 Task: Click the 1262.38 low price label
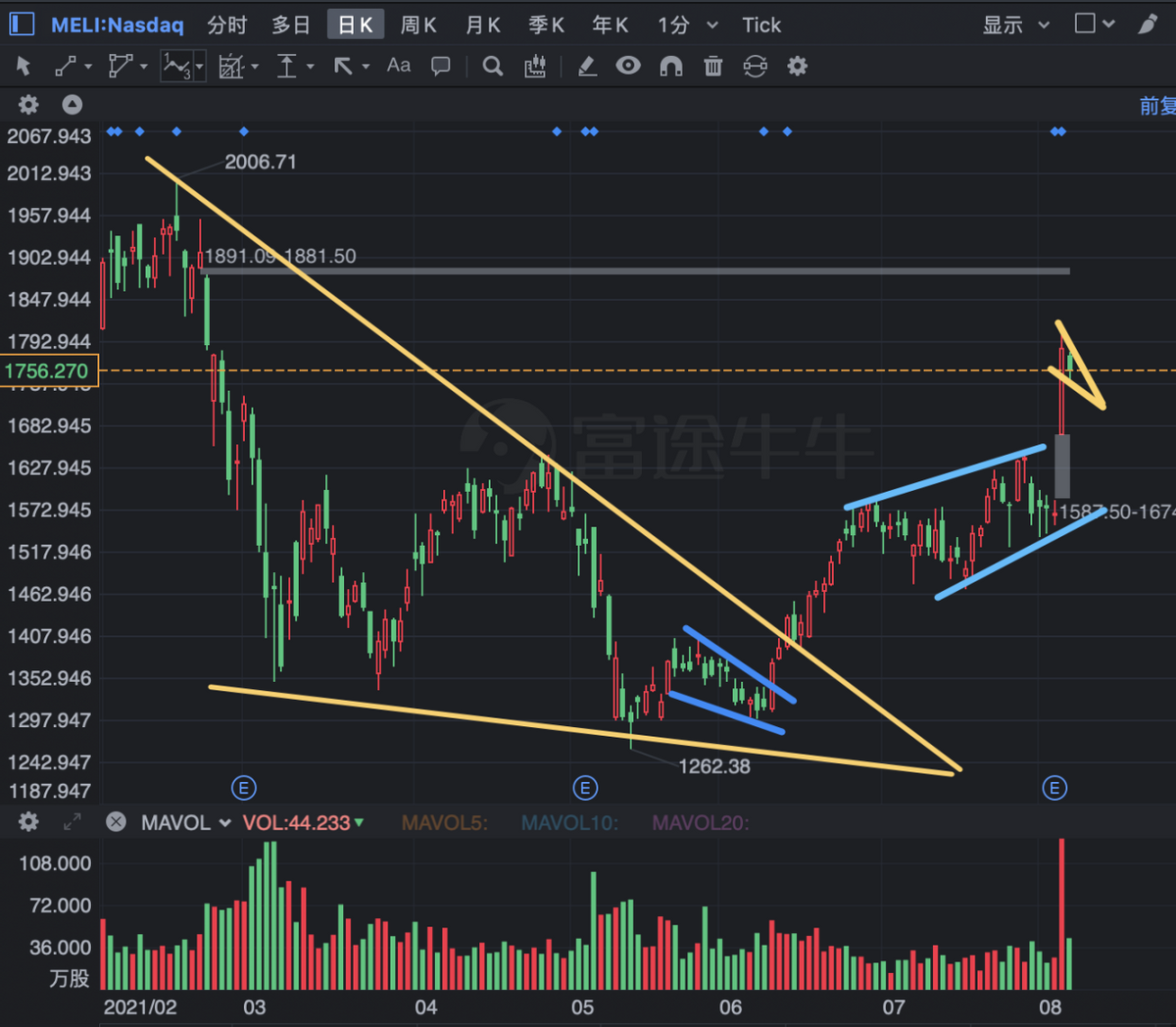click(x=714, y=766)
